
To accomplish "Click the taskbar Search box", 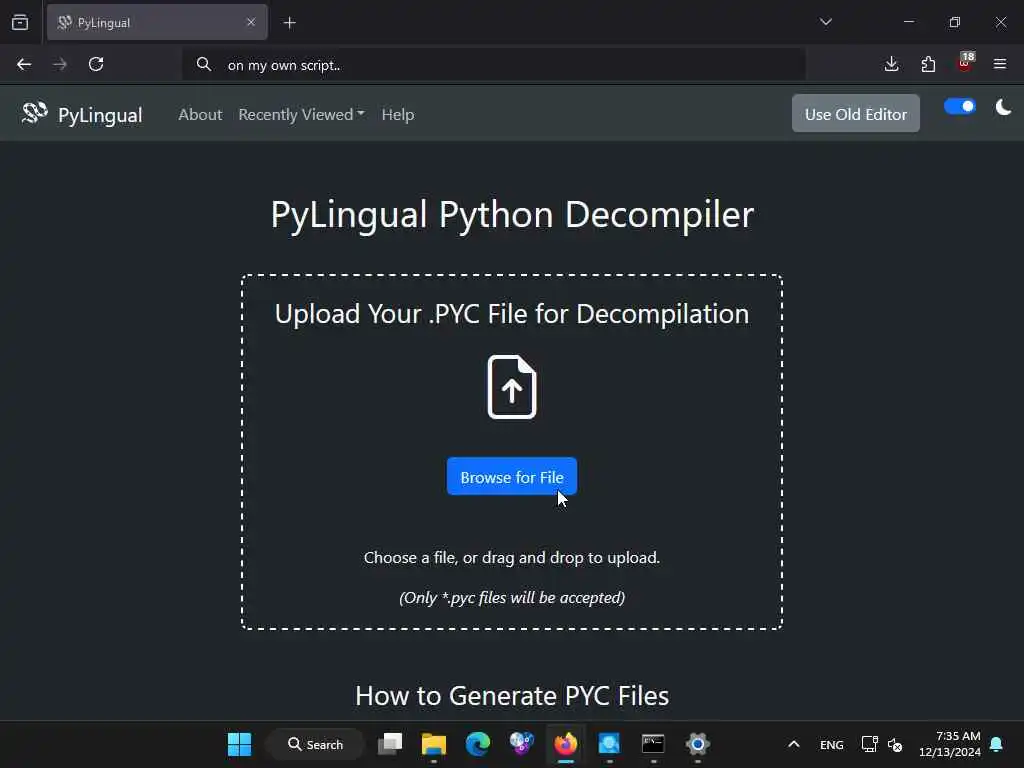I will (x=315, y=744).
